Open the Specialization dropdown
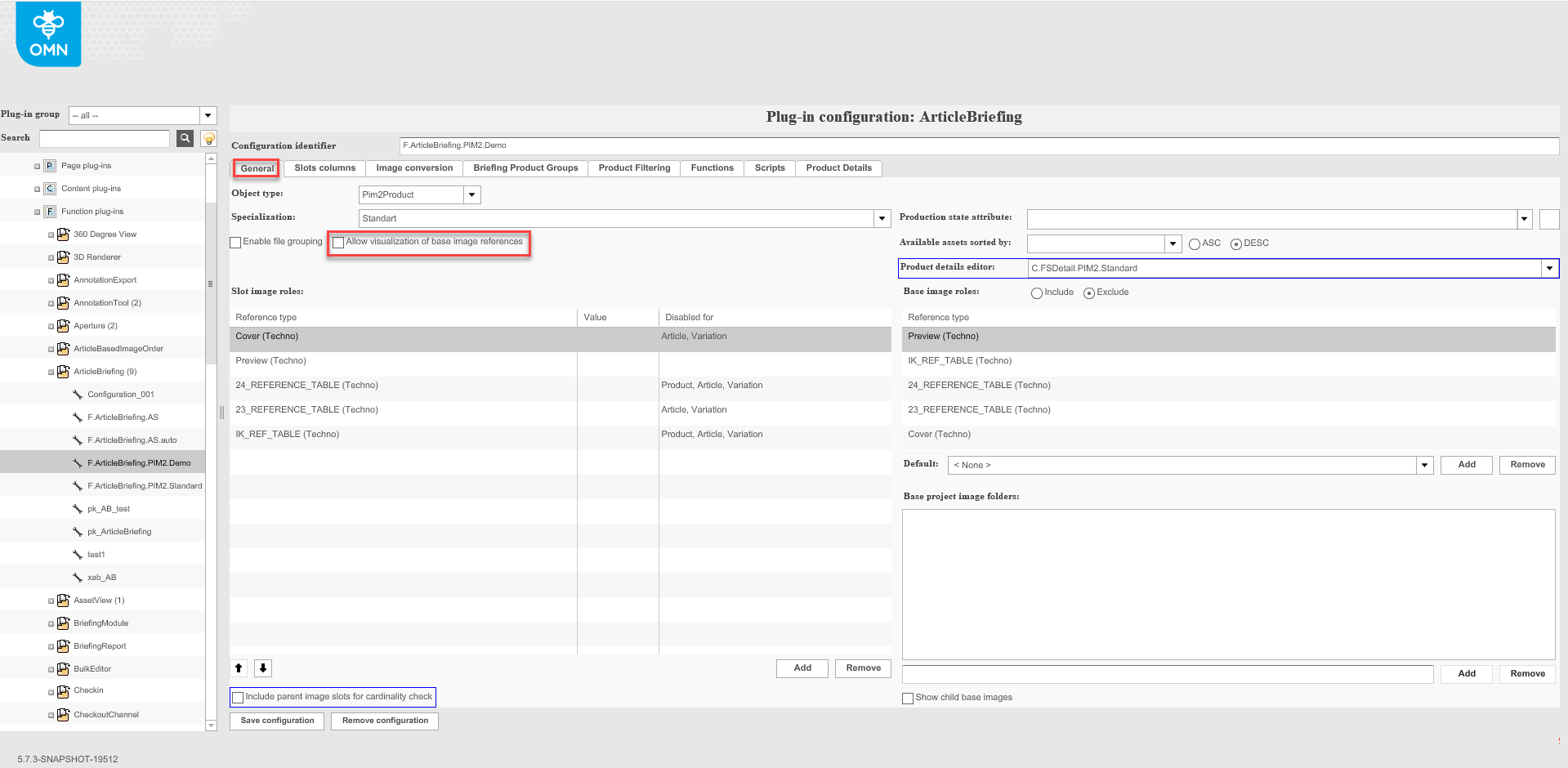This screenshot has height=768, width=1568. pos(881,218)
